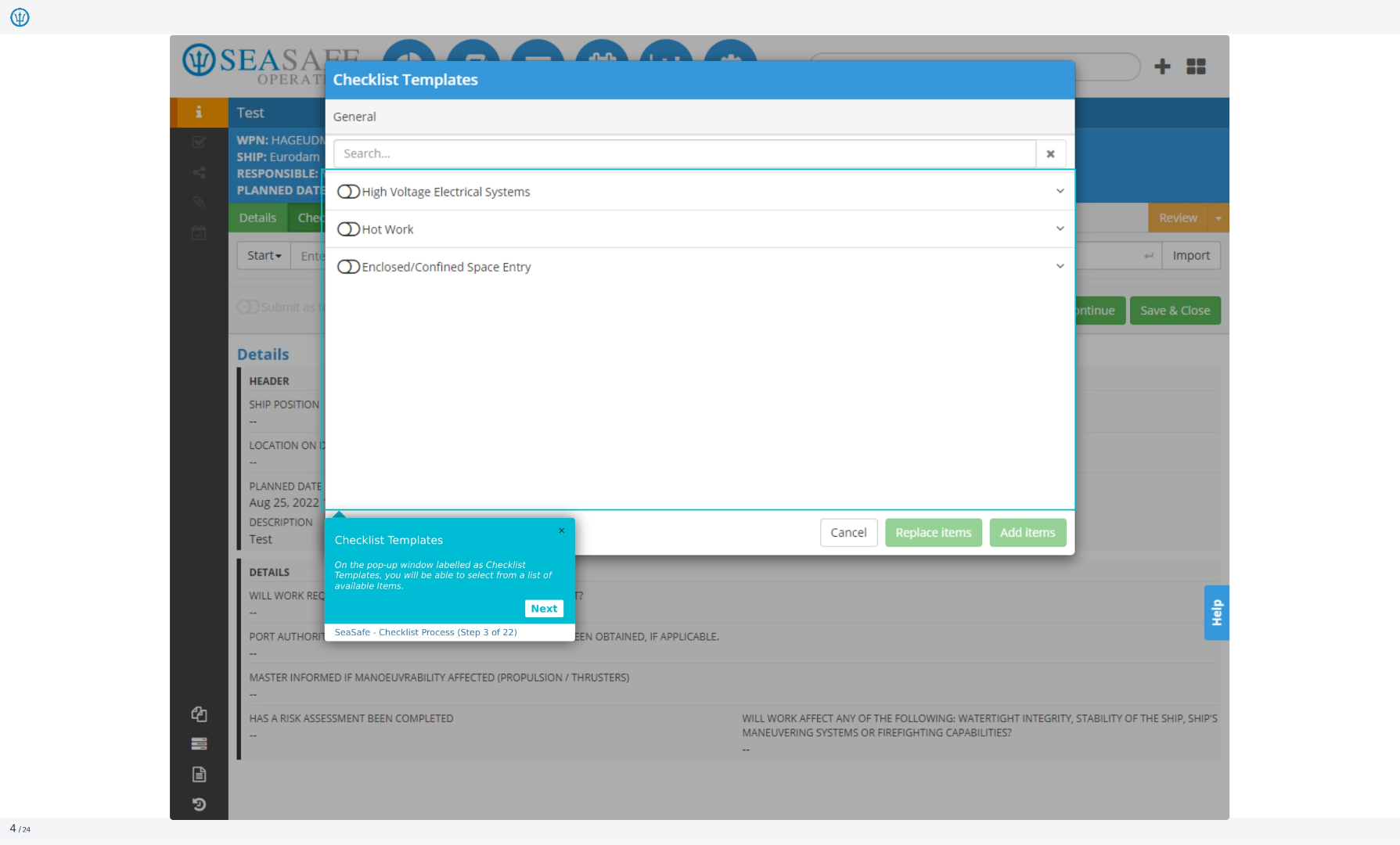Expand High Voltage Electrical Systems chevron

(1060, 191)
